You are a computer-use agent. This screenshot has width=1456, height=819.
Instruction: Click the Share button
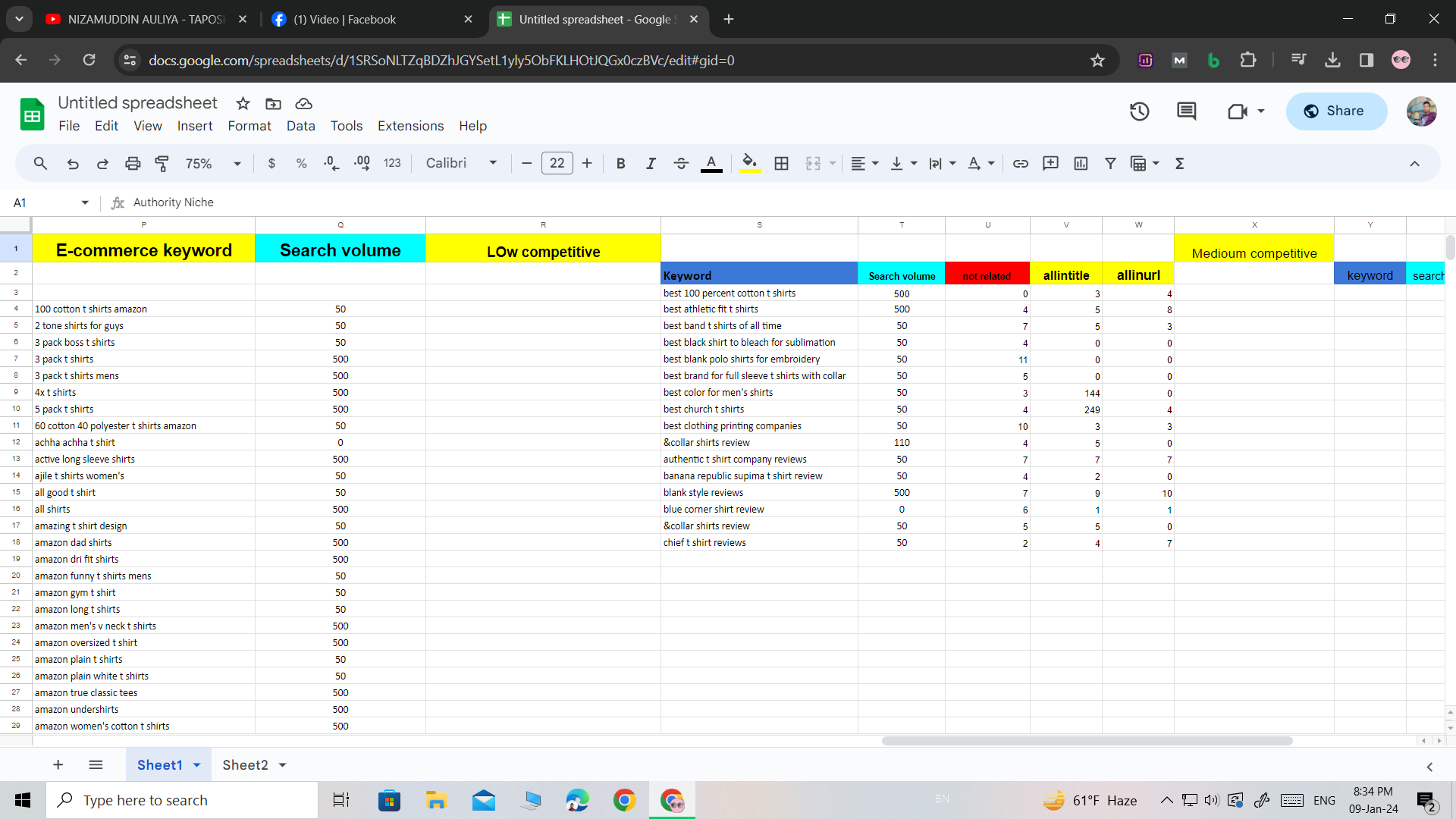(x=1336, y=111)
